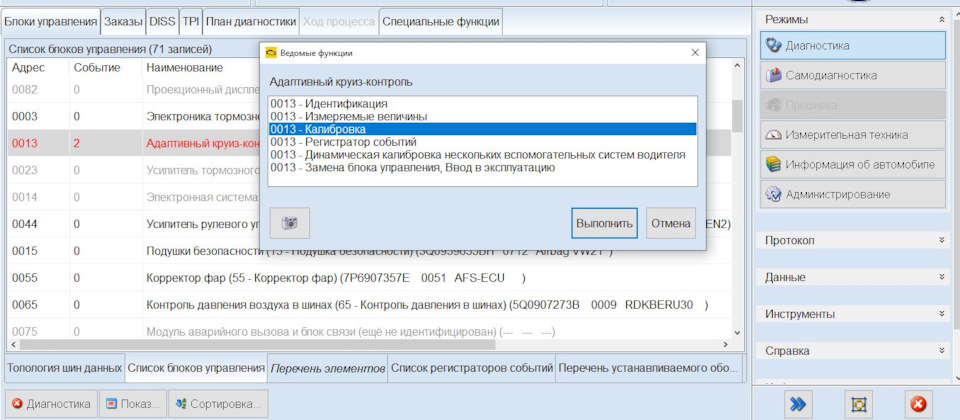This screenshot has width=960, height=420.
Task: Select 0013 - Регистратор событий entry
Action: coord(482,142)
